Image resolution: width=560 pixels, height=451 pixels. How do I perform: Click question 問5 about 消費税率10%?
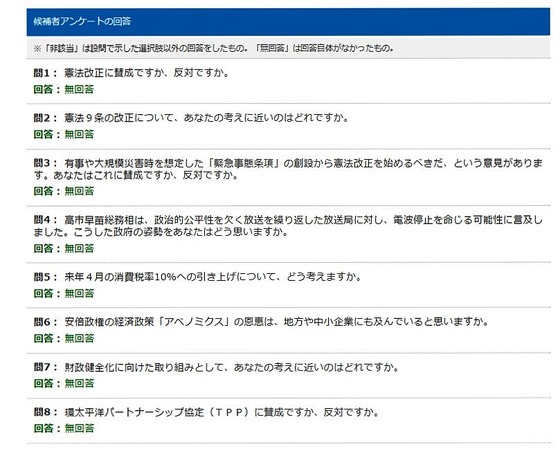pyautogui.click(x=198, y=277)
